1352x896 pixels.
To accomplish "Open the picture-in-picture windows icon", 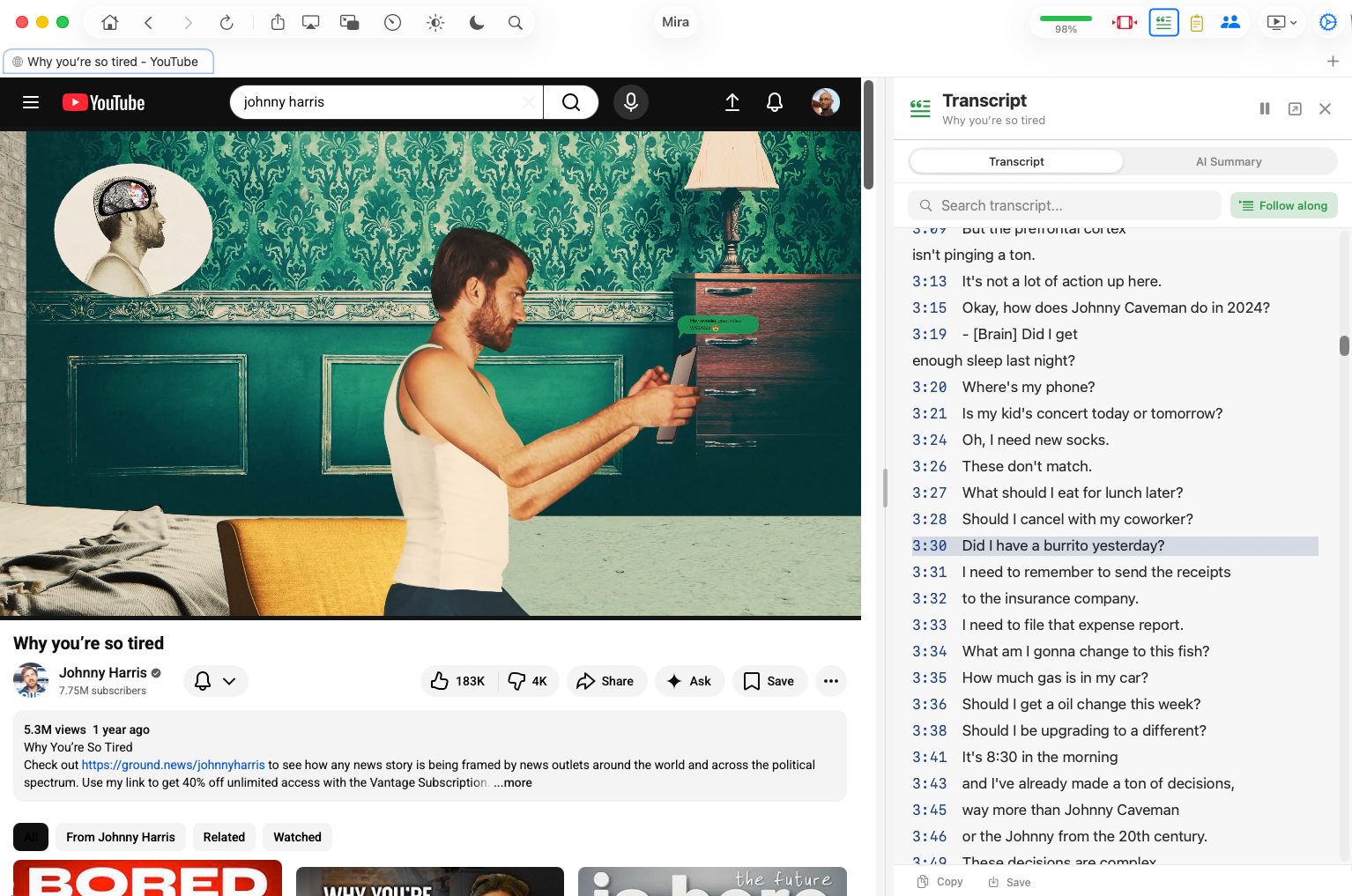I will point(350,23).
